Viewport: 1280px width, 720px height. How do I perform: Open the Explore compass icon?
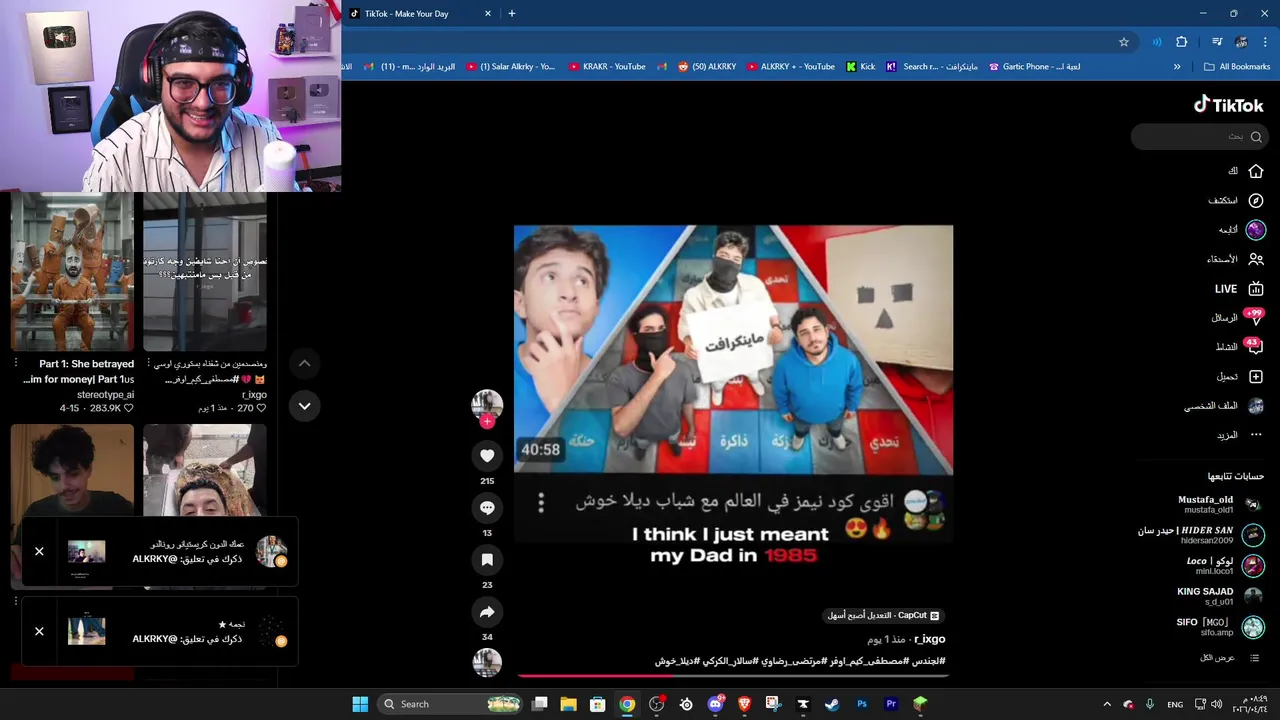[x=1255, y=200]
